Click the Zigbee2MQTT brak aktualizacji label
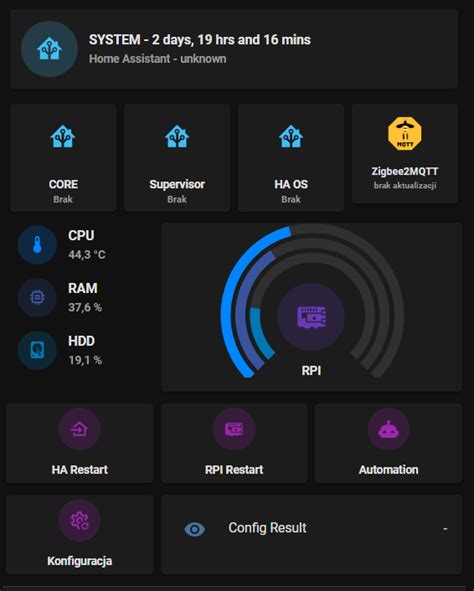Screen dimensions: 474x591 pyautogui.click(x=405, y=185)
